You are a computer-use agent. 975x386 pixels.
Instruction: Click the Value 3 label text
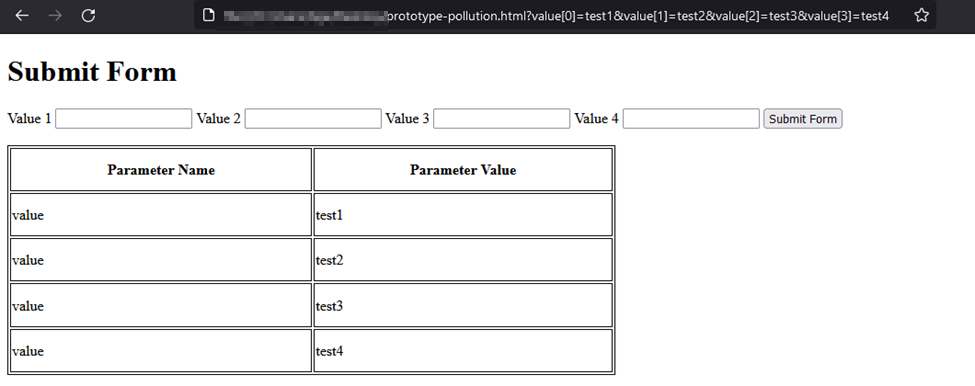tap(407, 119)
